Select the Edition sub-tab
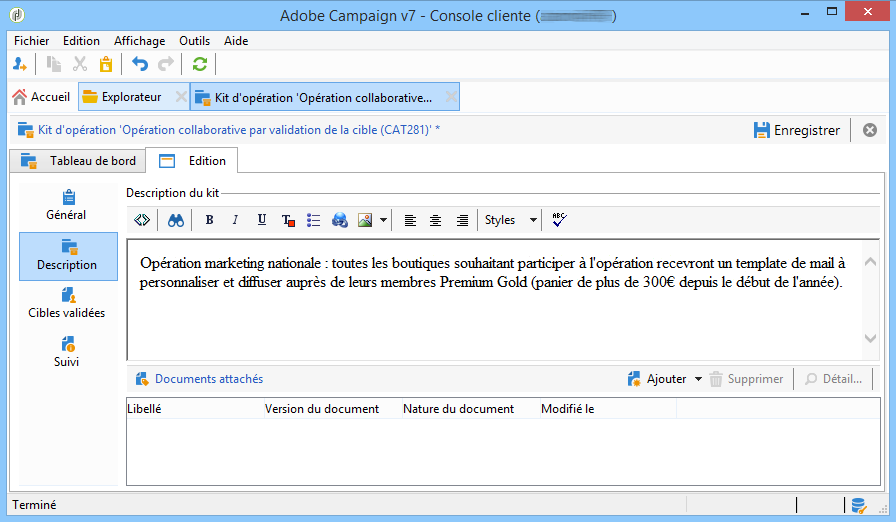This screenshot has width=896, height=525. (x=192, y=161)
